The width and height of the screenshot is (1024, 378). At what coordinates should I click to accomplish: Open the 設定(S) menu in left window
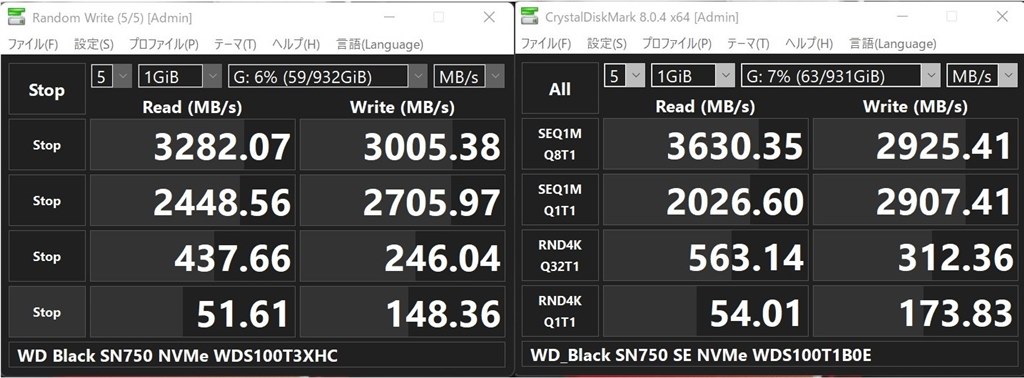[x=93, y=44]
